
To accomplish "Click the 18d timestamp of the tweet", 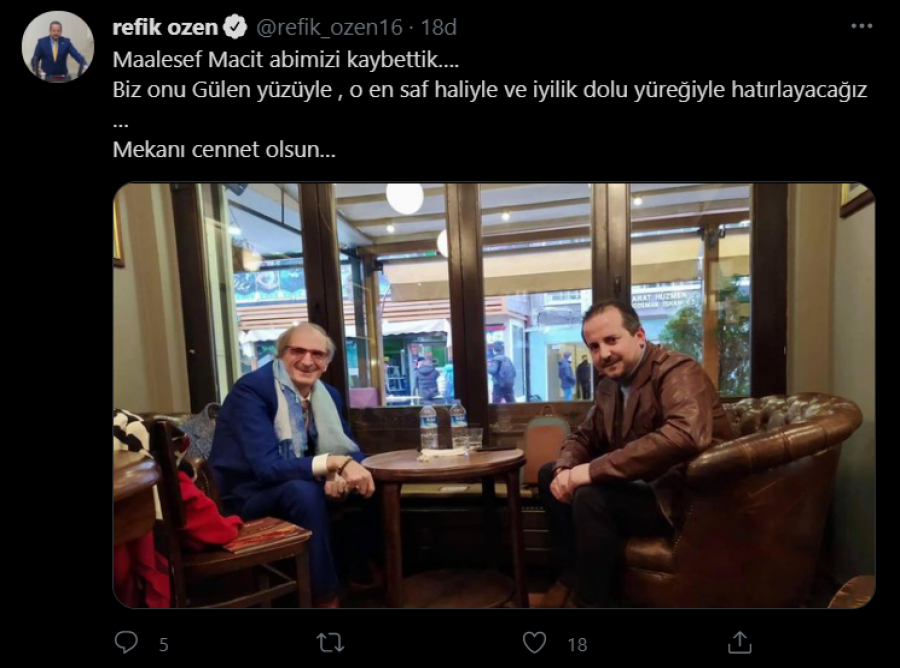I will point(439,28).
